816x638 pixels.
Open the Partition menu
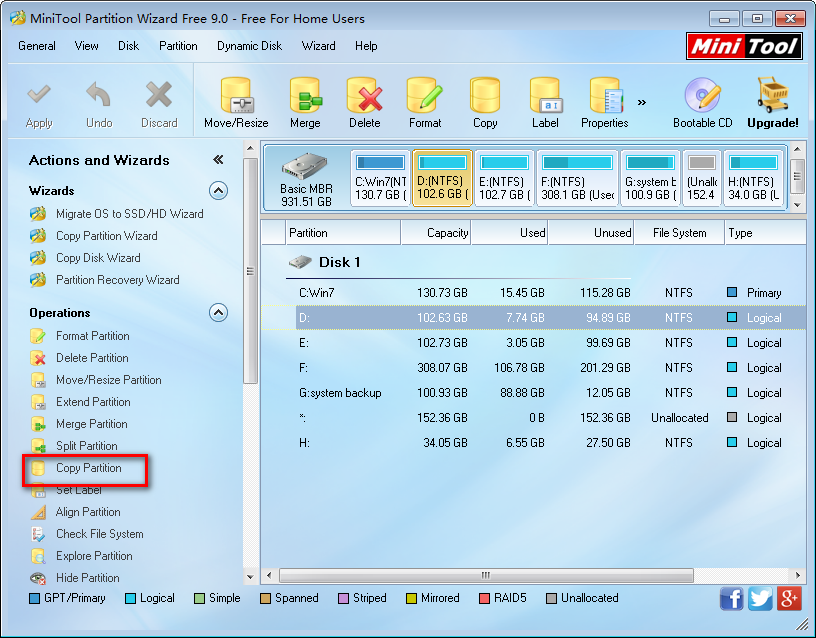point(178,46)
